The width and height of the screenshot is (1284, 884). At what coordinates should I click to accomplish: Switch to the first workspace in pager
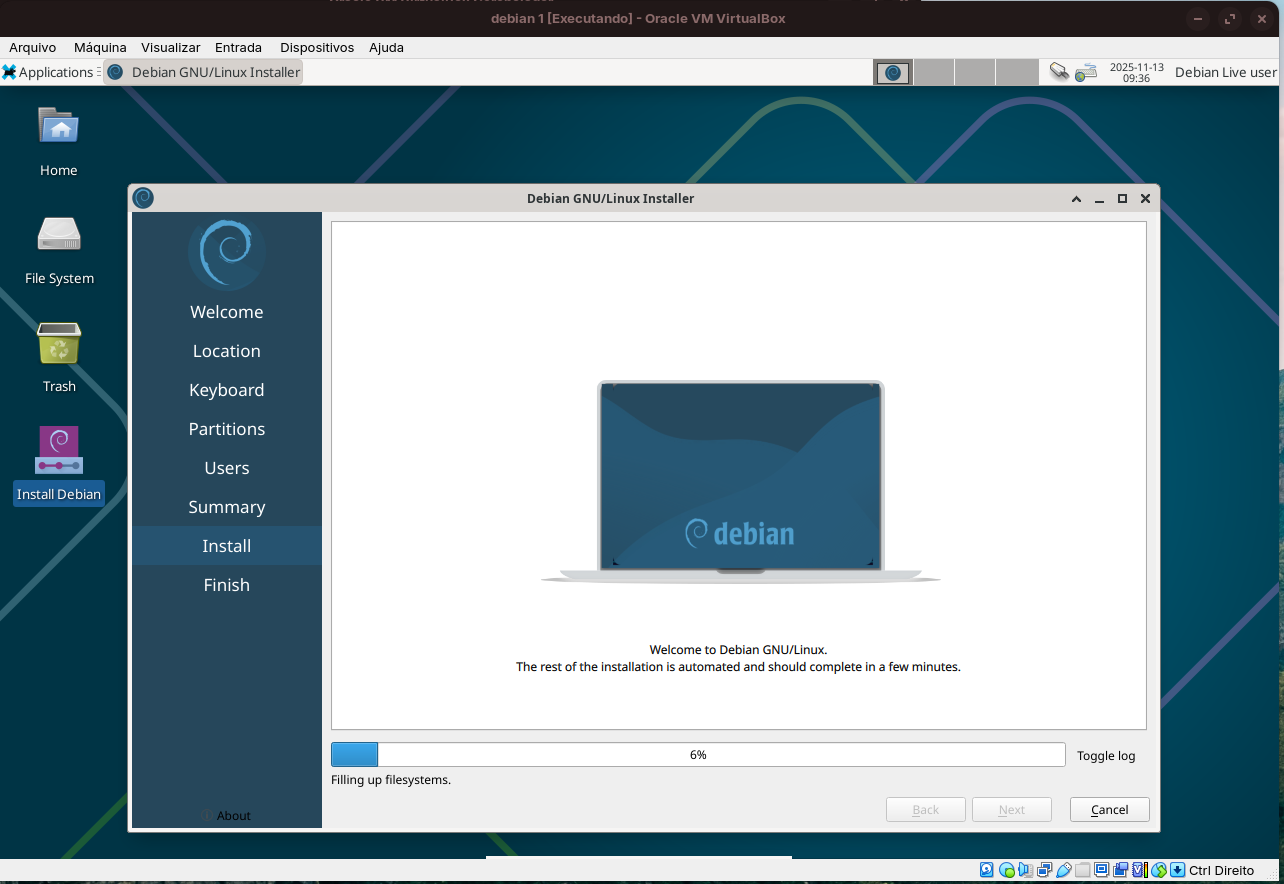coord(893,72)
